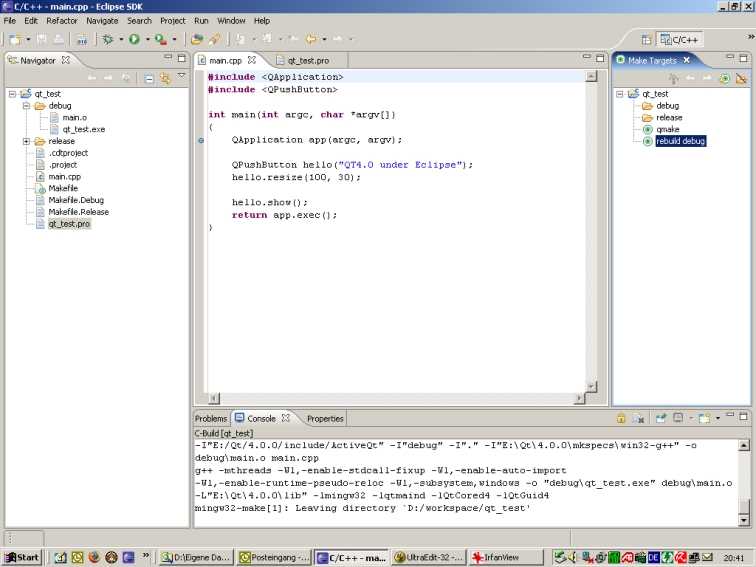Switch to the qt_test.pro editor tab
This screenshot has width=756, height=567.
point(308,61)
